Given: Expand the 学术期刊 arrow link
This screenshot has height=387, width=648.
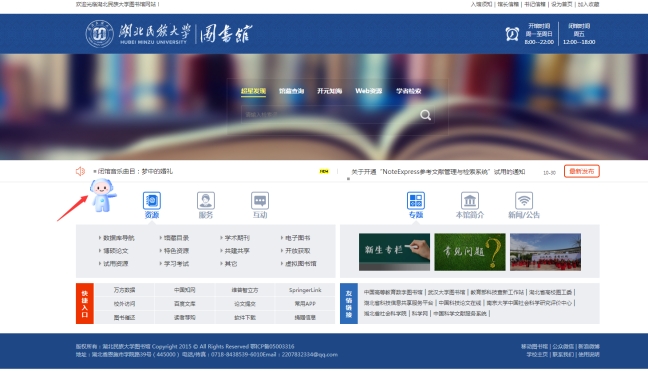Looking at the screenshot, I should point(235,238).
